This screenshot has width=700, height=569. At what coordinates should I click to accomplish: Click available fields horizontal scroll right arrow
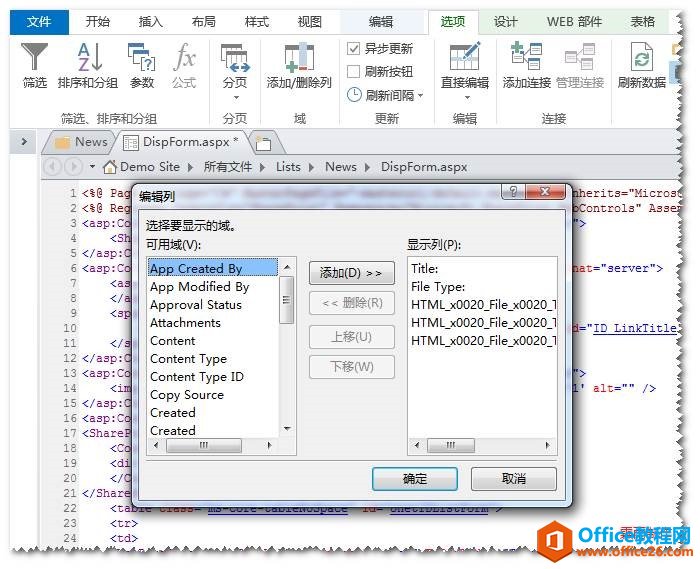[x=269, y=445]
